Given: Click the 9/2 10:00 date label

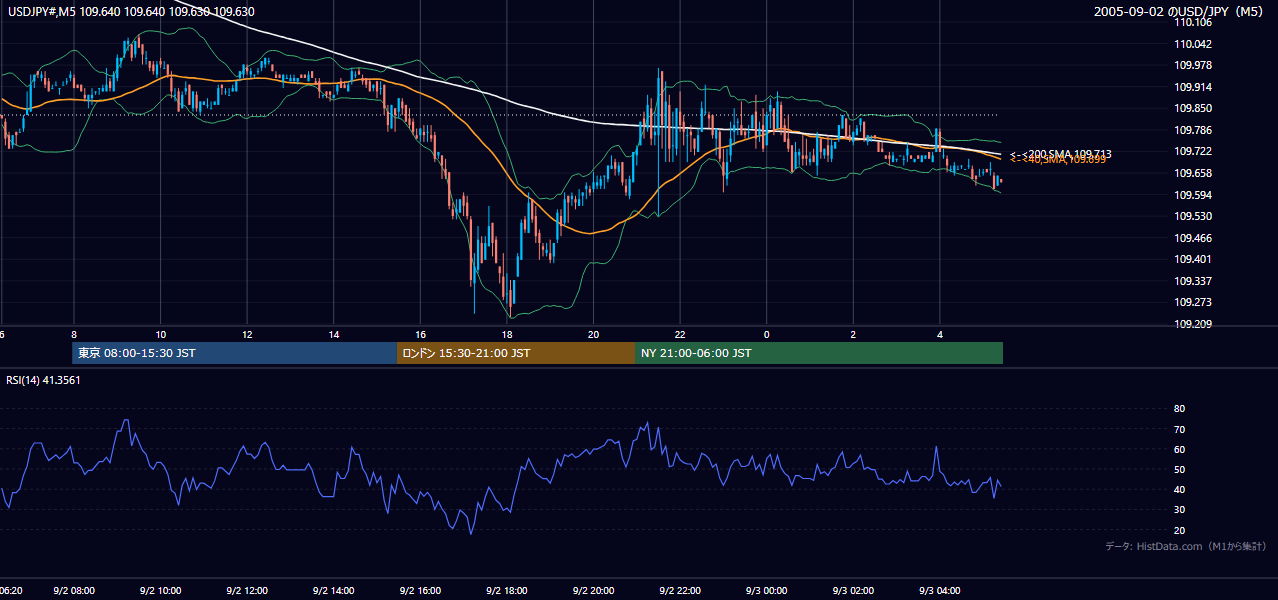Looking at the screenshot, I should coord(161,590).
